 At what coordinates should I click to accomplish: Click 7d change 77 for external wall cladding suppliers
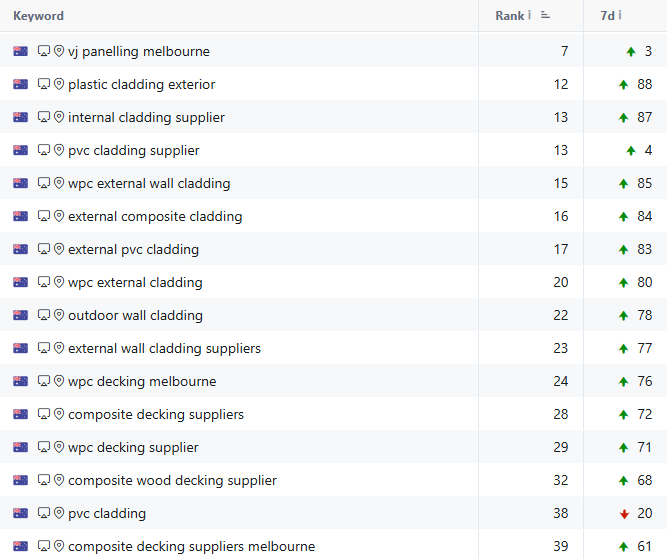[x=644, y=348]
